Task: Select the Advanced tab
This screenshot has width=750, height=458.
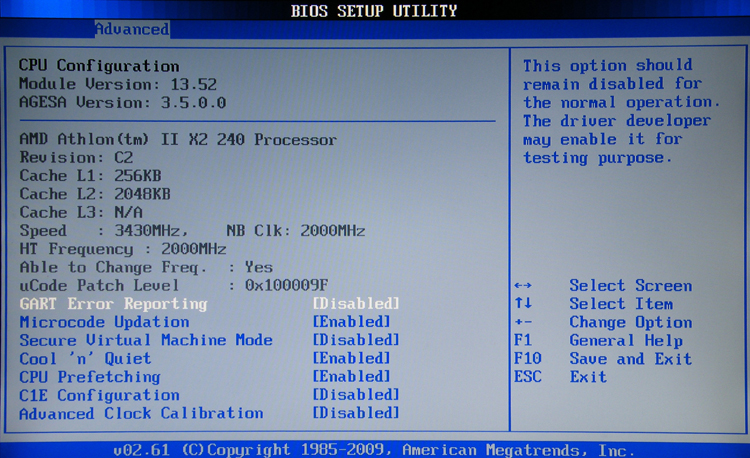Action: (x=132, y=29)
